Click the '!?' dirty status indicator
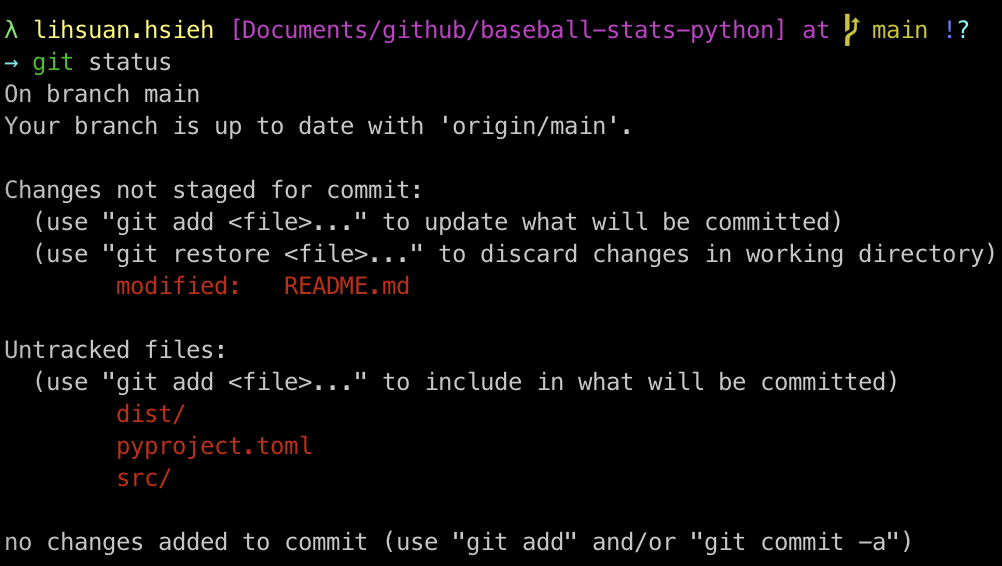The height and width of the screenshot is (566, 1002). tap(957, 30)
